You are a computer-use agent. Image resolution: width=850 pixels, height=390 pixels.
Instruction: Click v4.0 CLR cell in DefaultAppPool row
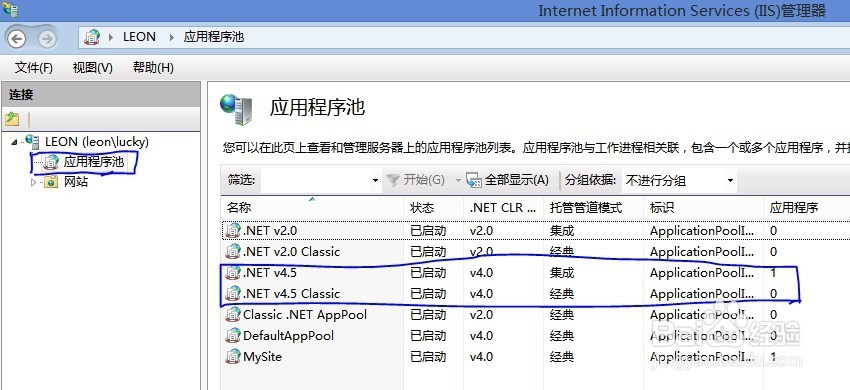(x=481, y=336)
